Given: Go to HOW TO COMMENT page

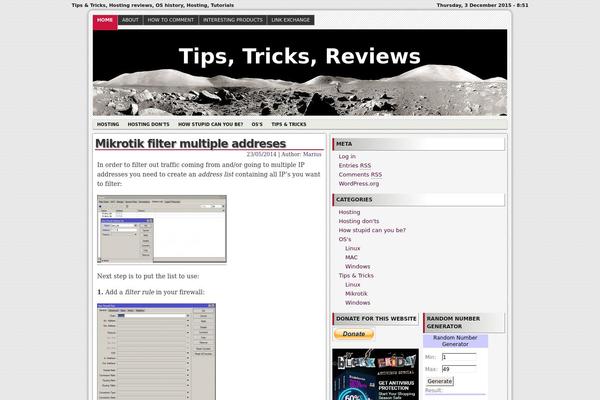Looking at the screenshot, I should pyautogui.click(x=171, y=20).
